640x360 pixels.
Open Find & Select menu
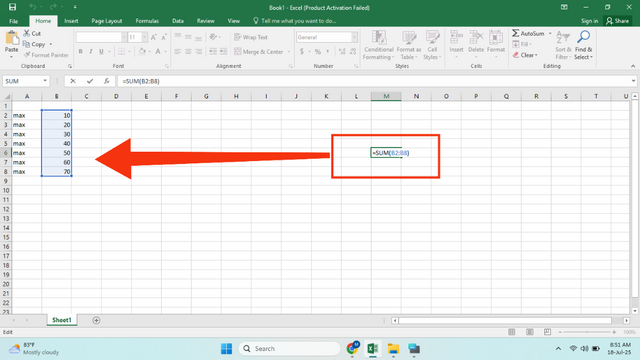tap(583, 45)
